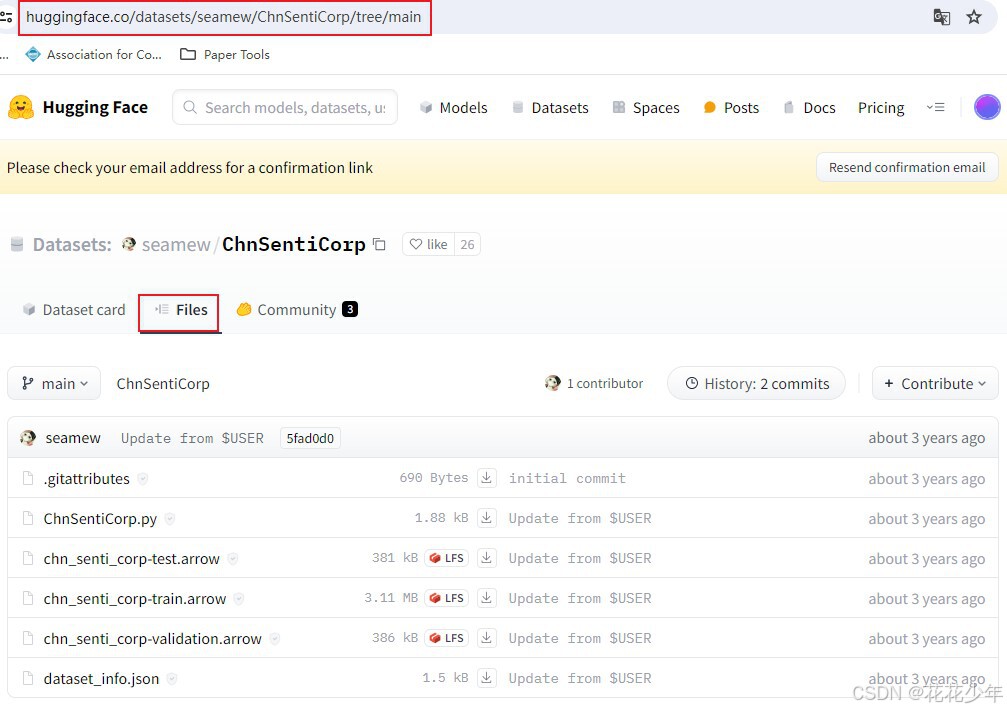The height and width of the screenshot is (711, 1007).
Task: Download chn_senti_corp-validation.arrow file
Action: click(487, 638)
